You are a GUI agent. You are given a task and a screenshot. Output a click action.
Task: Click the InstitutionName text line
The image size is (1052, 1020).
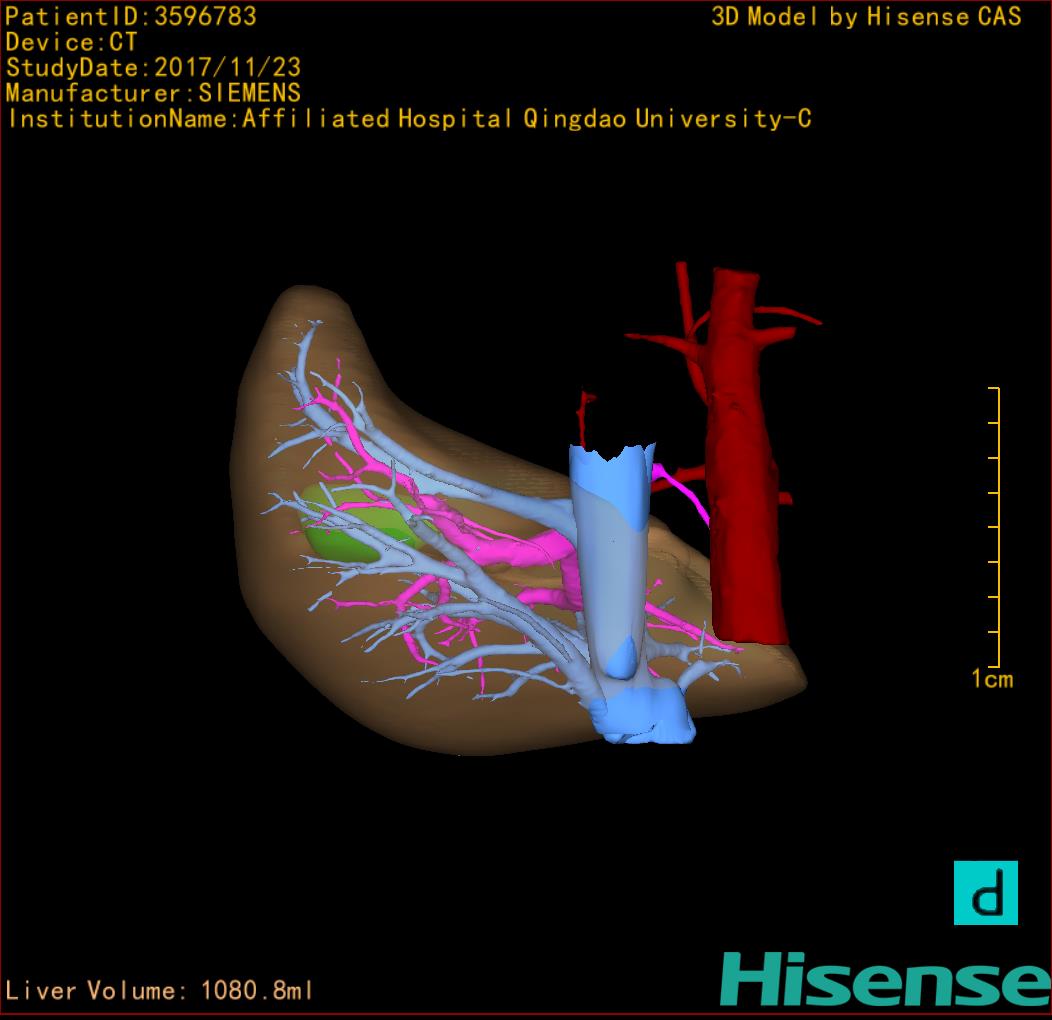pos(408,119)
